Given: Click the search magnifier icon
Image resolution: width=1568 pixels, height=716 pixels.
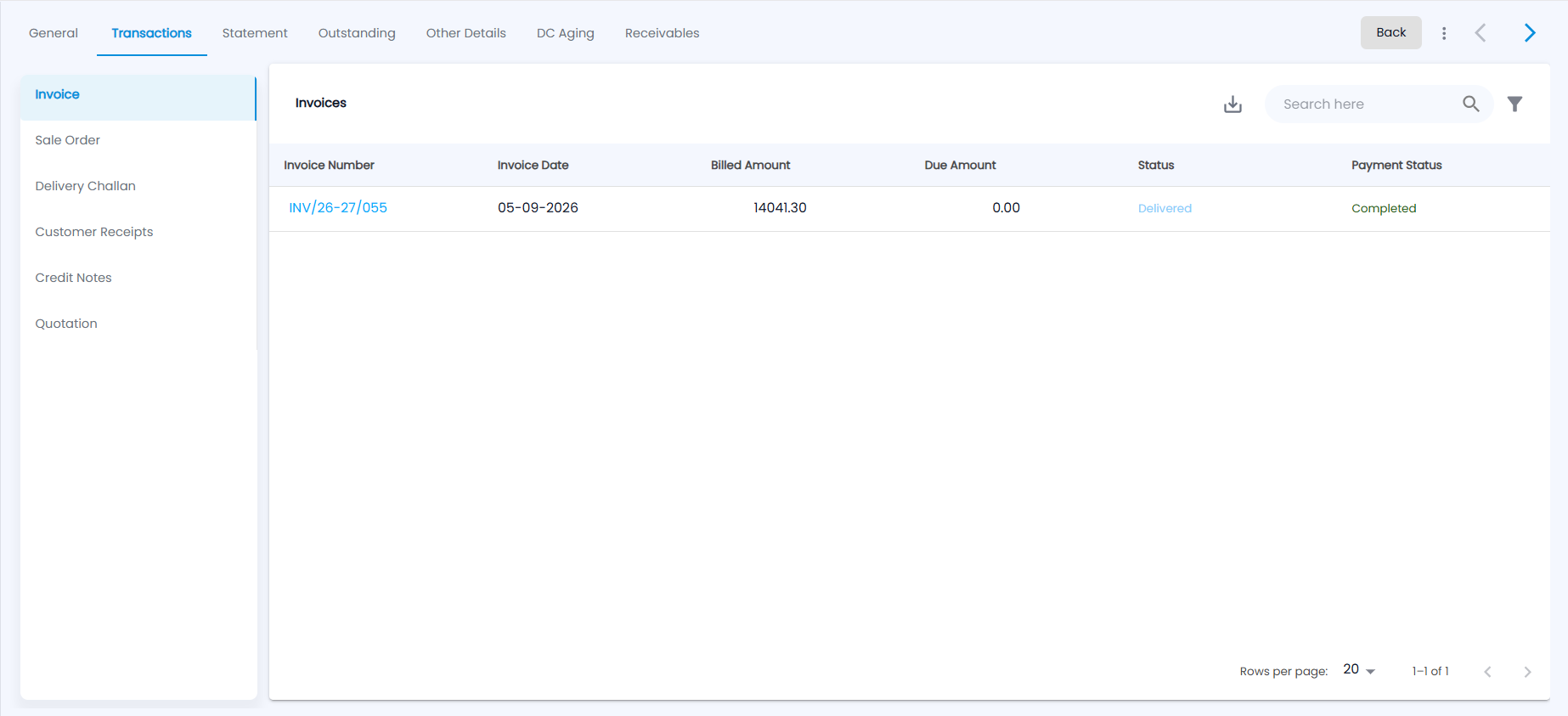Looking at the screenshot, I should coord(1471,104).
